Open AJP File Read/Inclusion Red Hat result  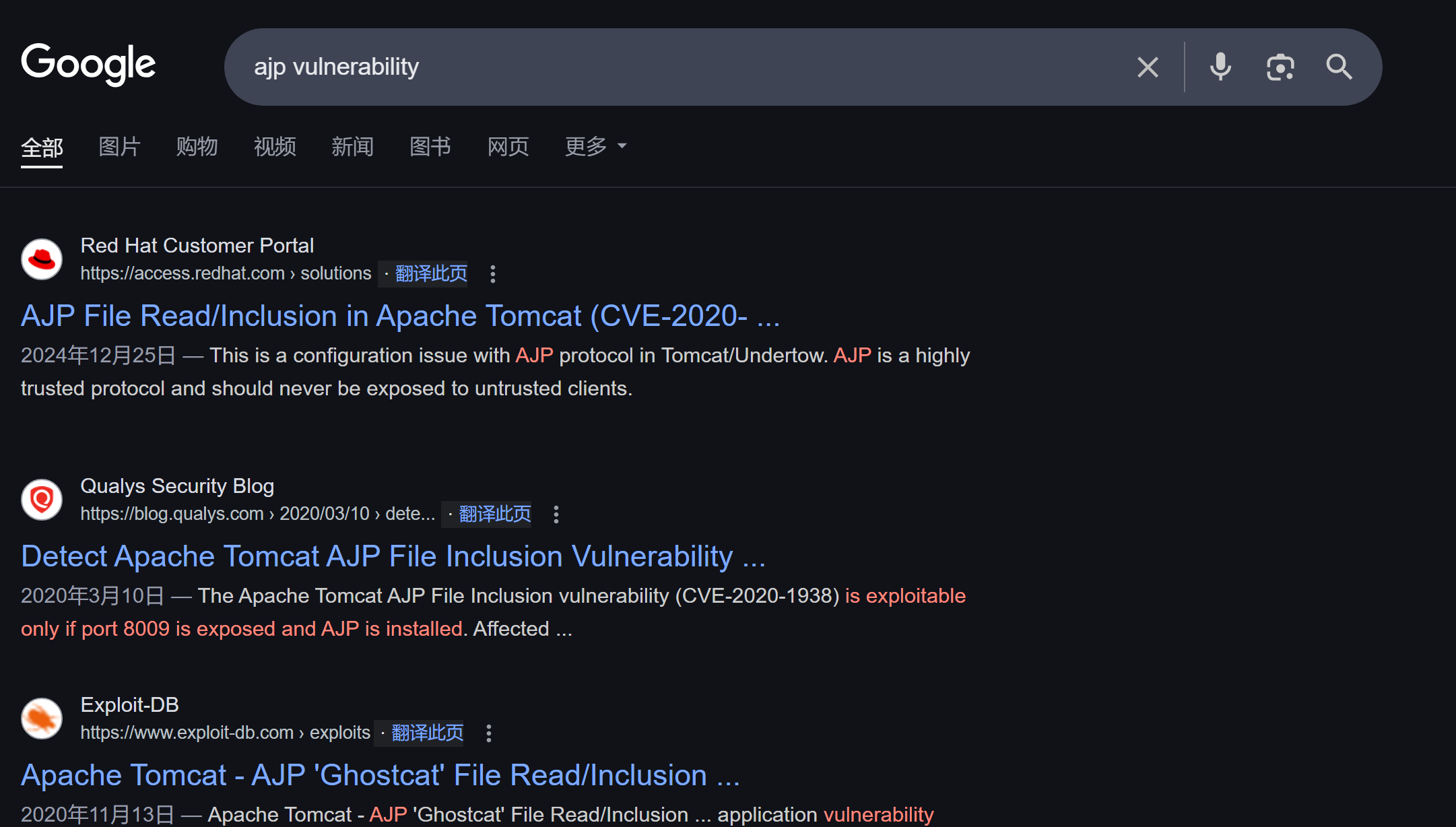pyautogui.click(x=400, y=316)
